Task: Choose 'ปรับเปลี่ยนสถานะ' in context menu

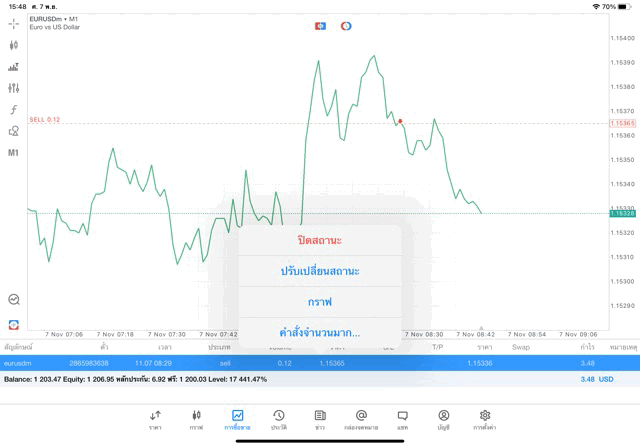Action: pyautogui.click(x=320, y=271)
